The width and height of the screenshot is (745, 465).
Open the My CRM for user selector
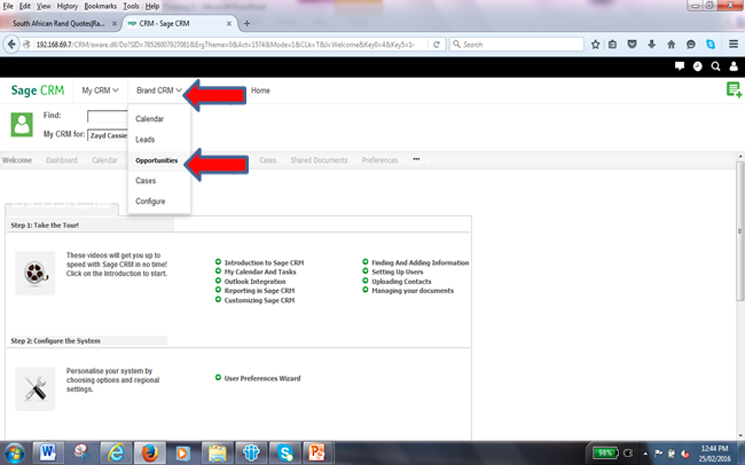(x=108, y=135)
